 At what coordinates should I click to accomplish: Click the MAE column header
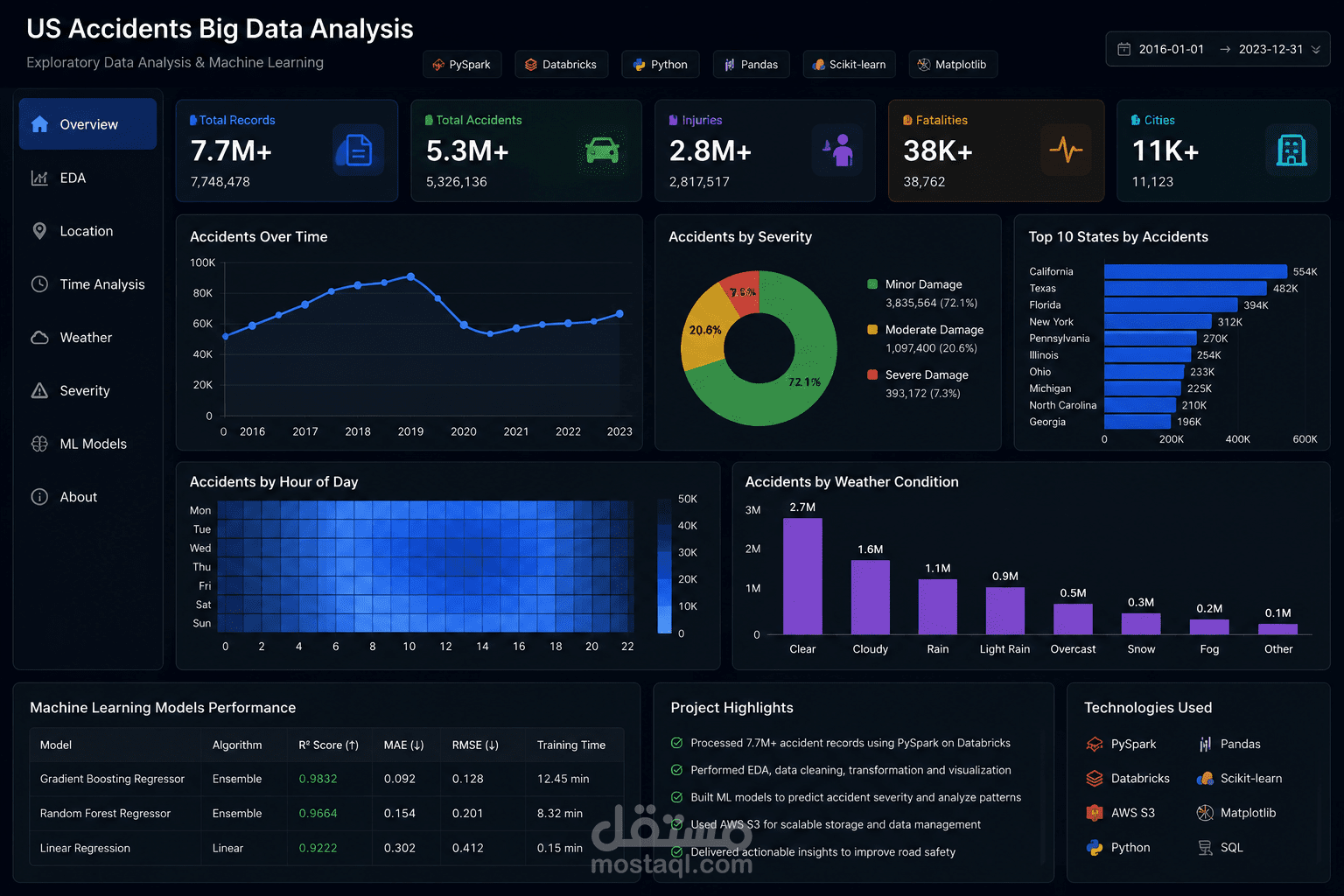tap(403, 745)
